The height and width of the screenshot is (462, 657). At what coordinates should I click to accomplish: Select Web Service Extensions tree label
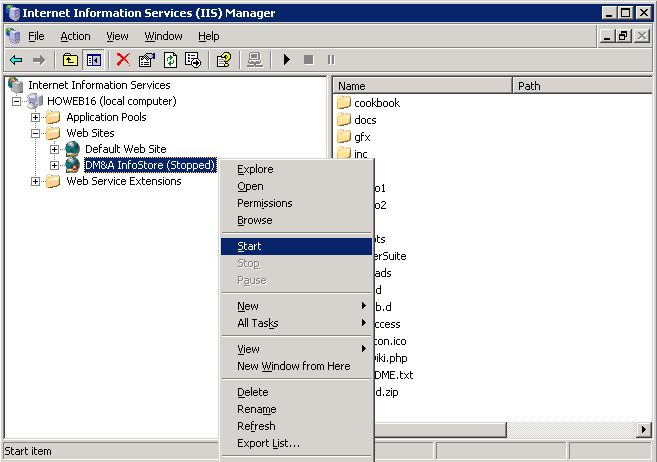tap(124, 181)
